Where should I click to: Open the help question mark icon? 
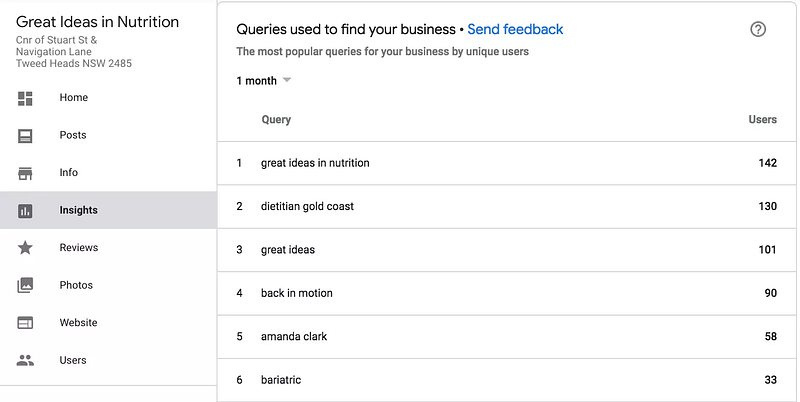[758, 29]
